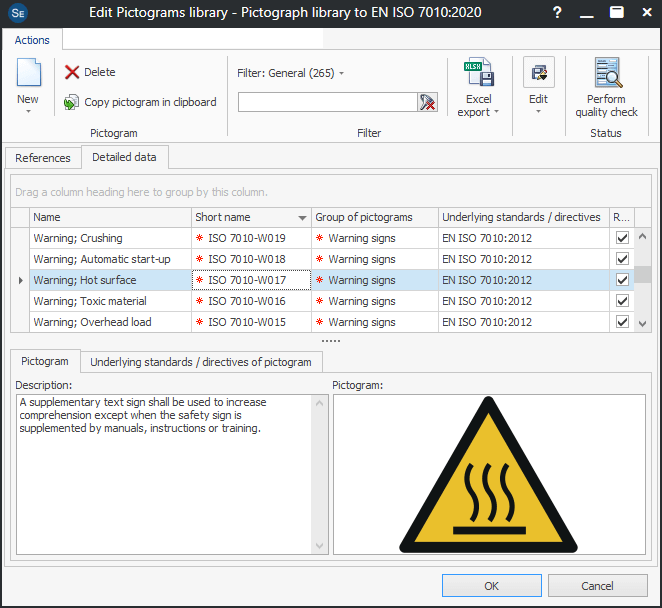Switch to the Actions ribbon tab
The height and width of the screenshot is (608, 662).
click(32, 40)
